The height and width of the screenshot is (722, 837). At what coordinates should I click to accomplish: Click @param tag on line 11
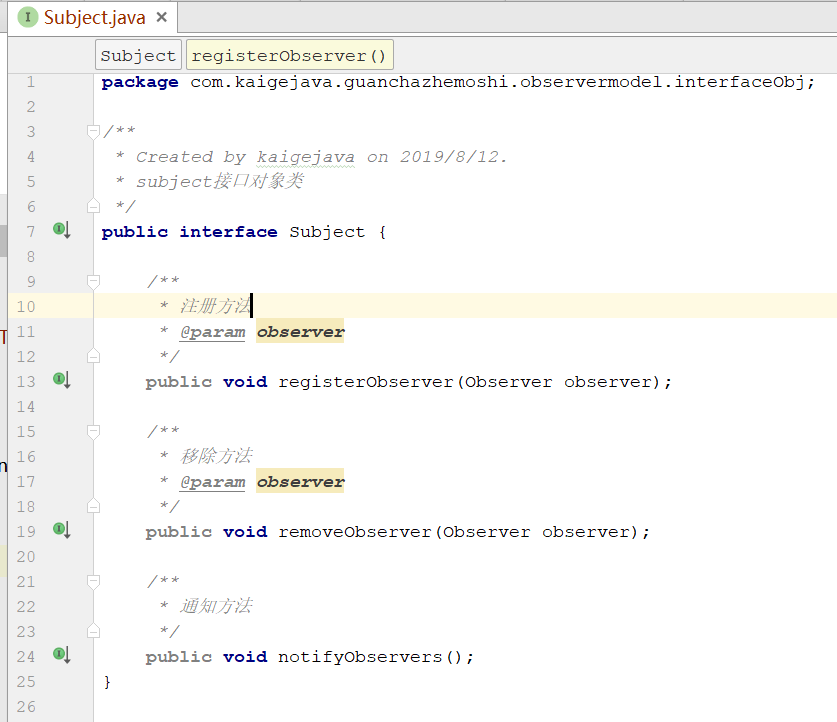coord(212,332)
